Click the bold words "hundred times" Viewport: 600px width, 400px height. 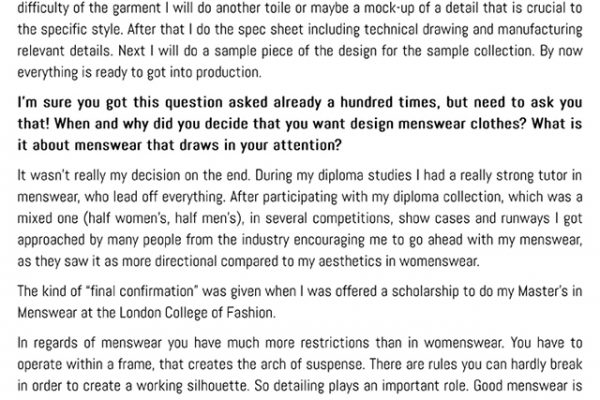(388, 103)
